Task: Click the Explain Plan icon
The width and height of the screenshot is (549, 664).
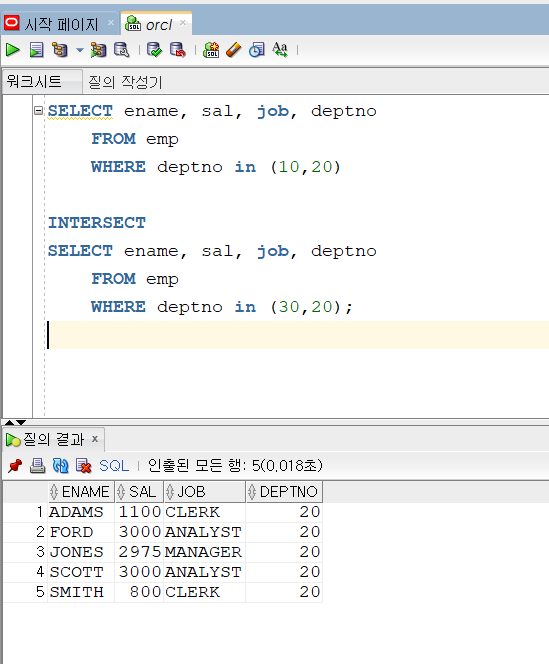Action: click(60, 50)
